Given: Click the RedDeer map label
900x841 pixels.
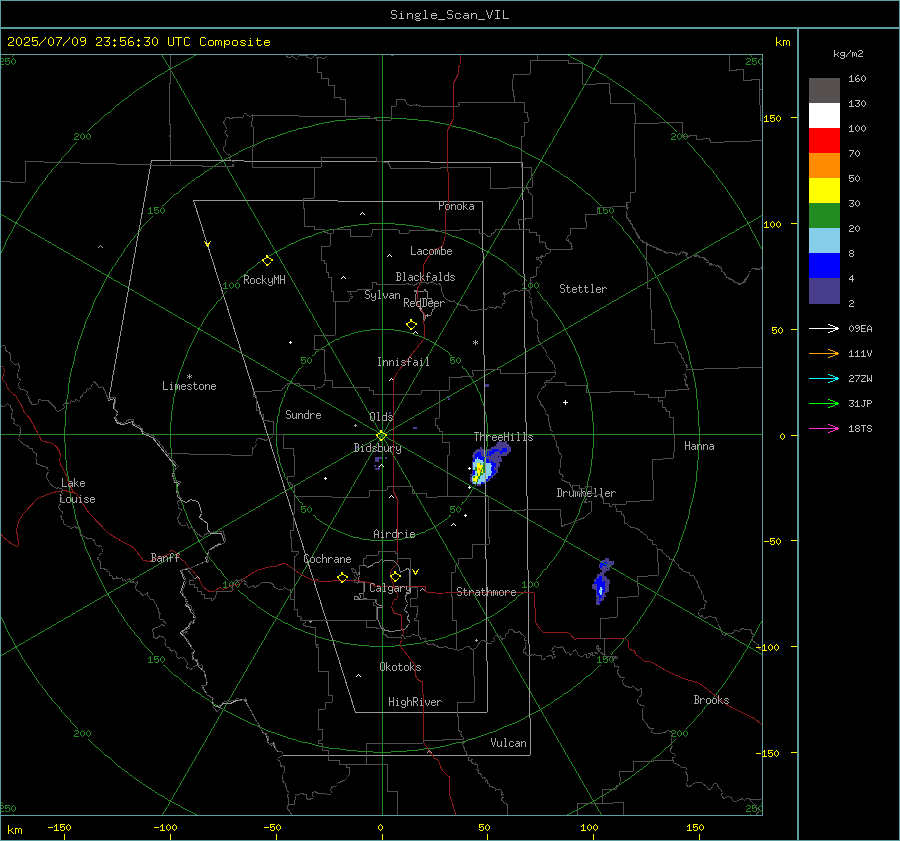Looking at the screenshot, I should (x=424, y=303).
